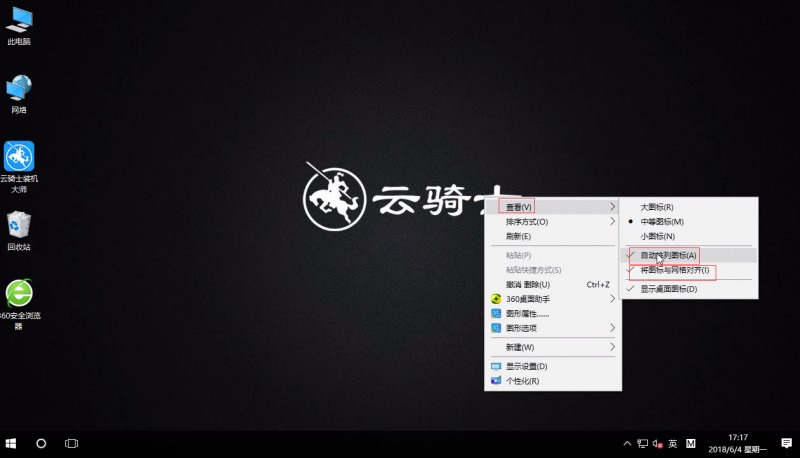Image resolution: width=800 pixels, height=458 pixels.
Task: Open 显示设置(D) from the context menu
Action: pos(552,366)
